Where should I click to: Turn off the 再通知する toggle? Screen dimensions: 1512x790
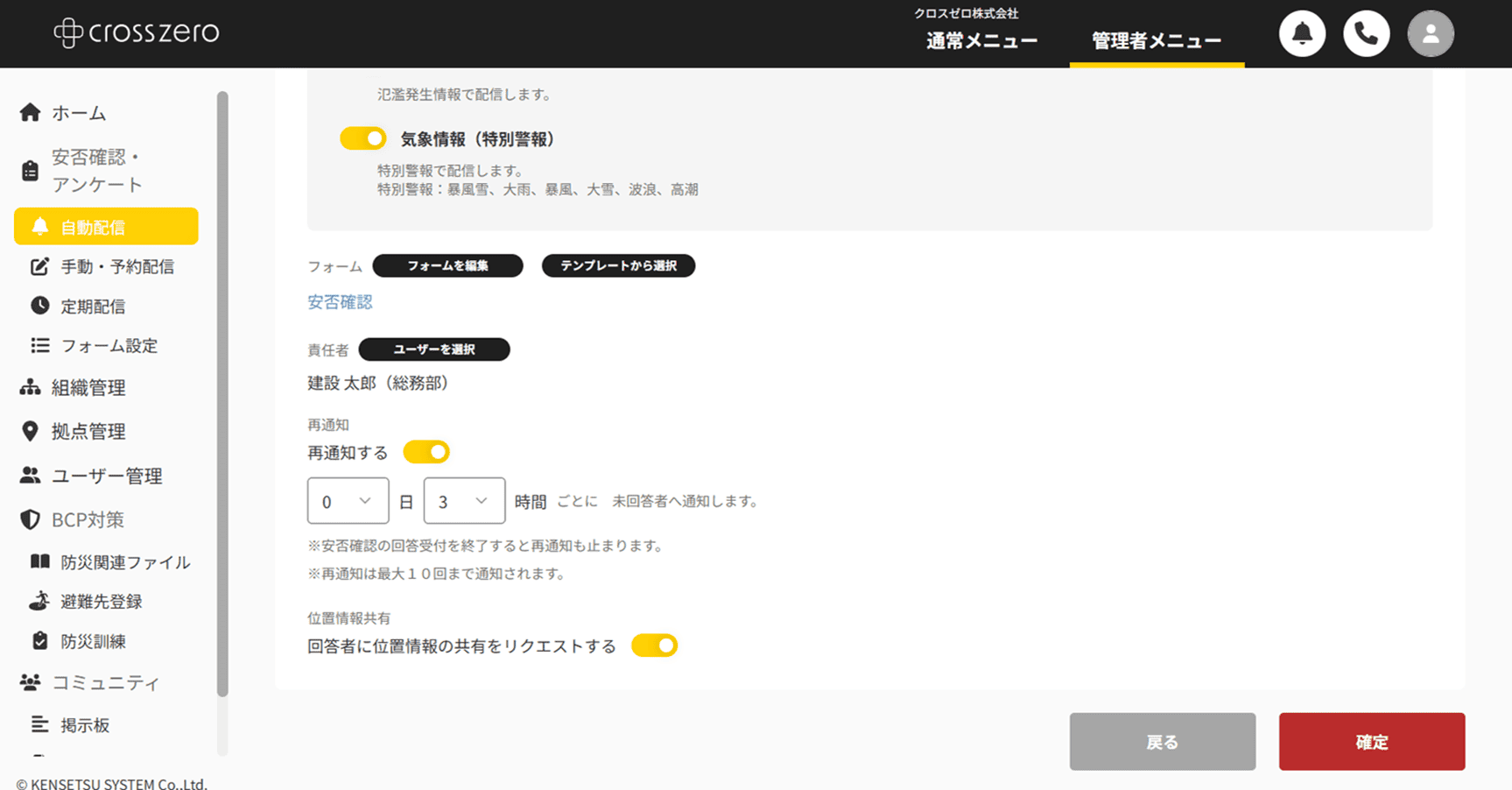[x=425, y=451]
